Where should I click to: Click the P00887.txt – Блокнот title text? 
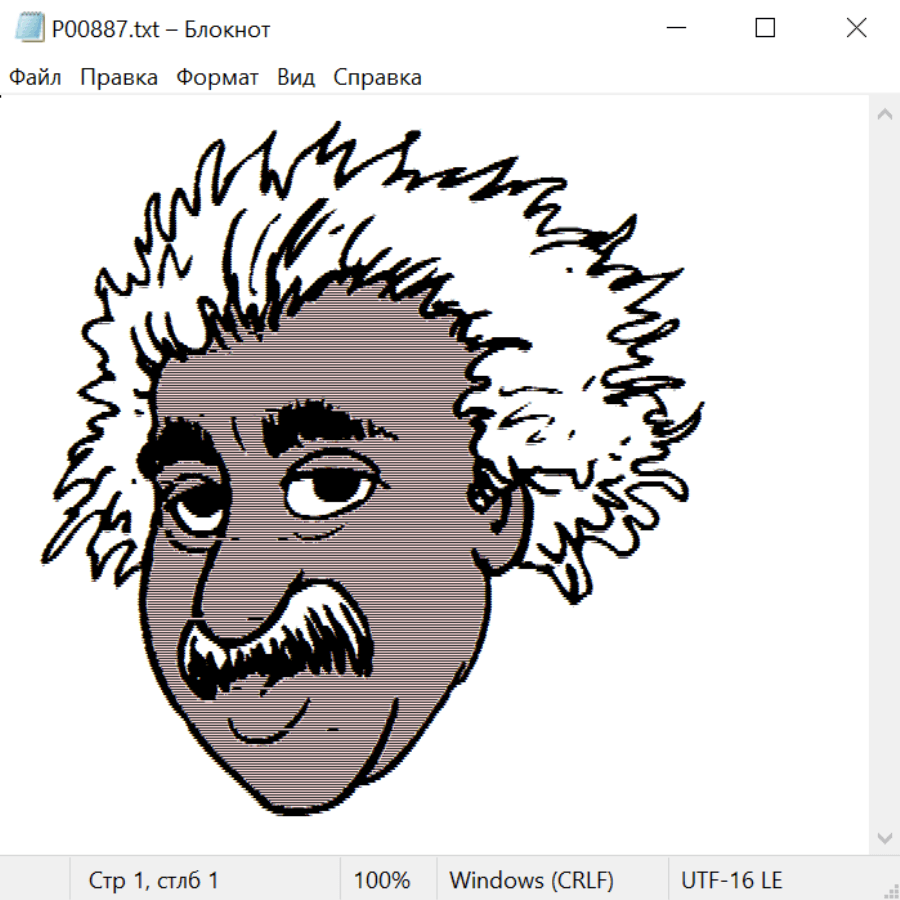(x=161, y=30)
